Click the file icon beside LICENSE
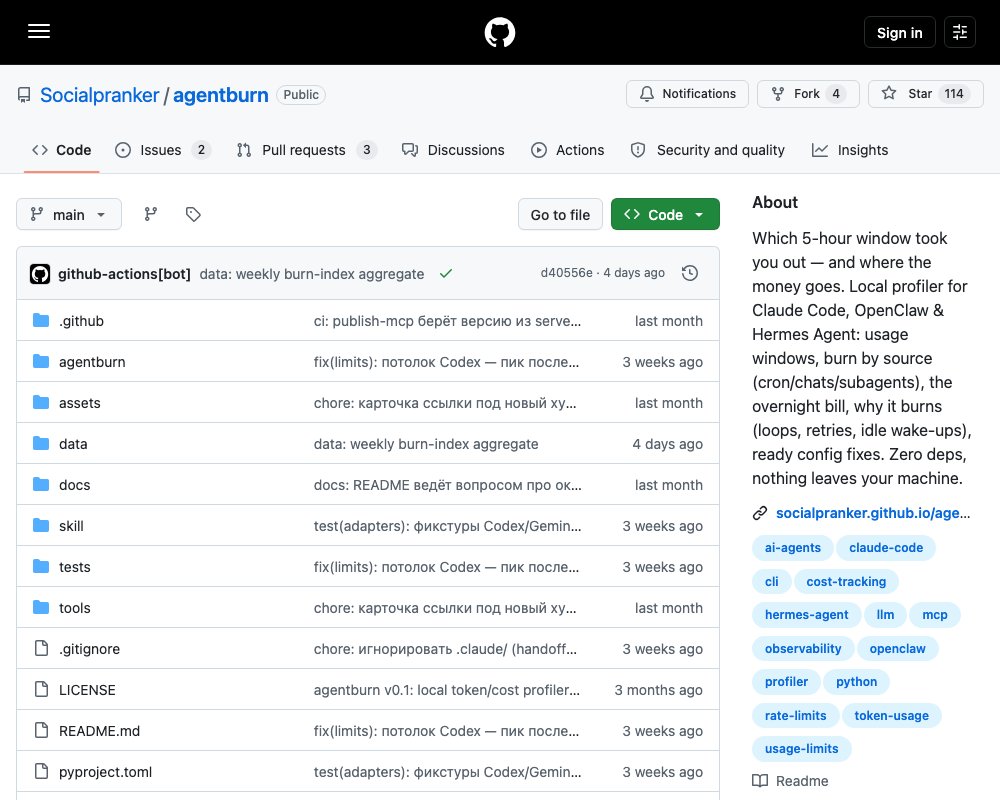 coord(41,689)
